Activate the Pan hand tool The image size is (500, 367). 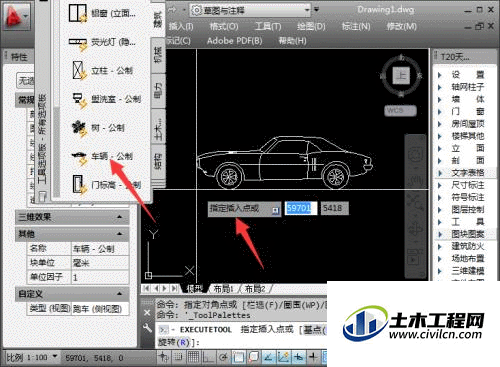[x=415, y=181]
